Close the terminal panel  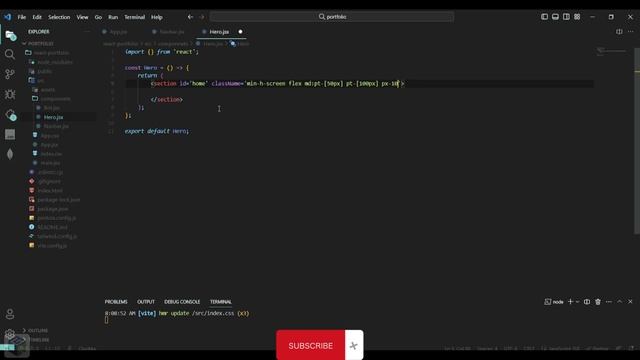[x=630, y=302]
